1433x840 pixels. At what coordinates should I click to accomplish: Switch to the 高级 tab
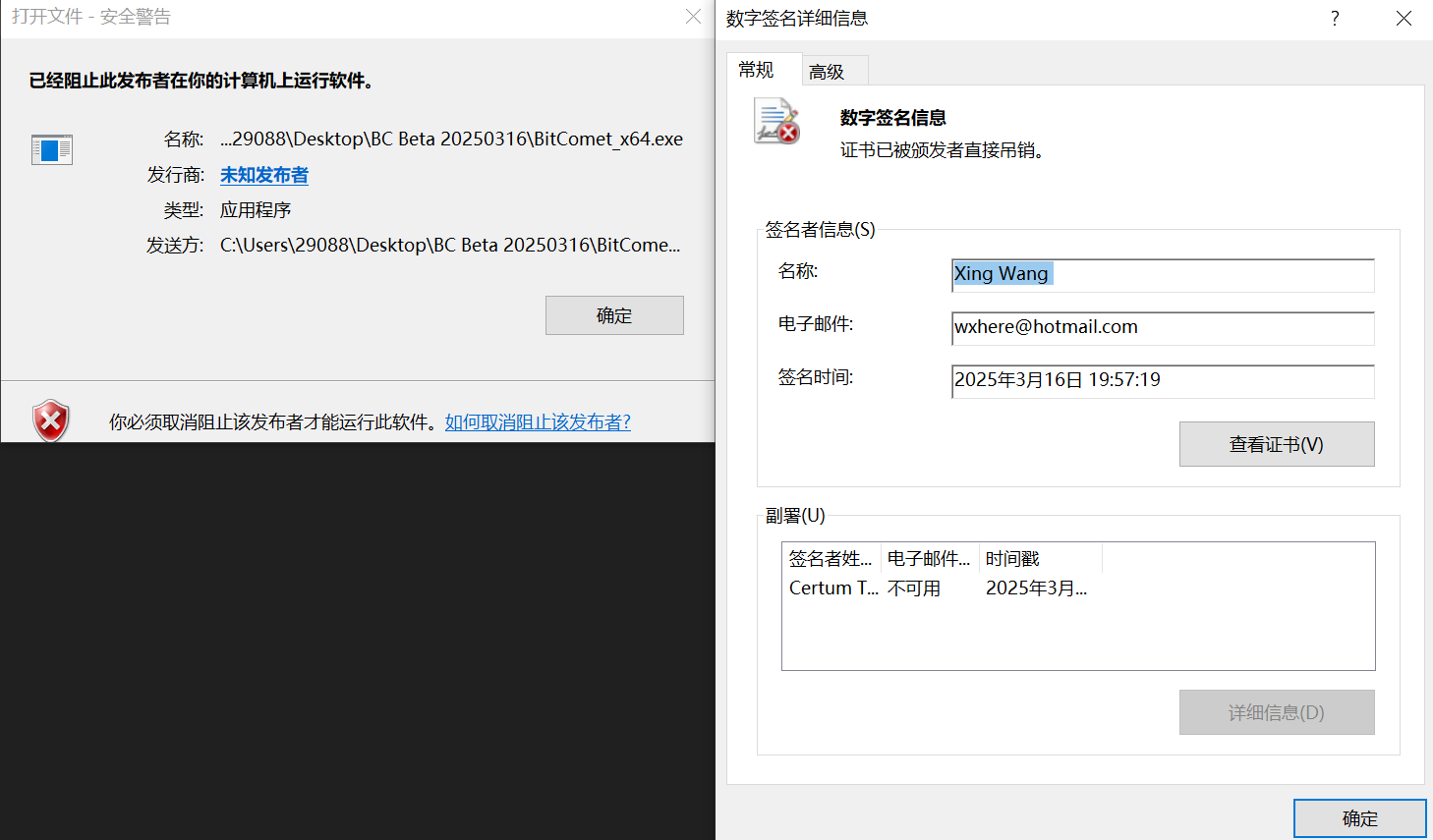[827, 72]
